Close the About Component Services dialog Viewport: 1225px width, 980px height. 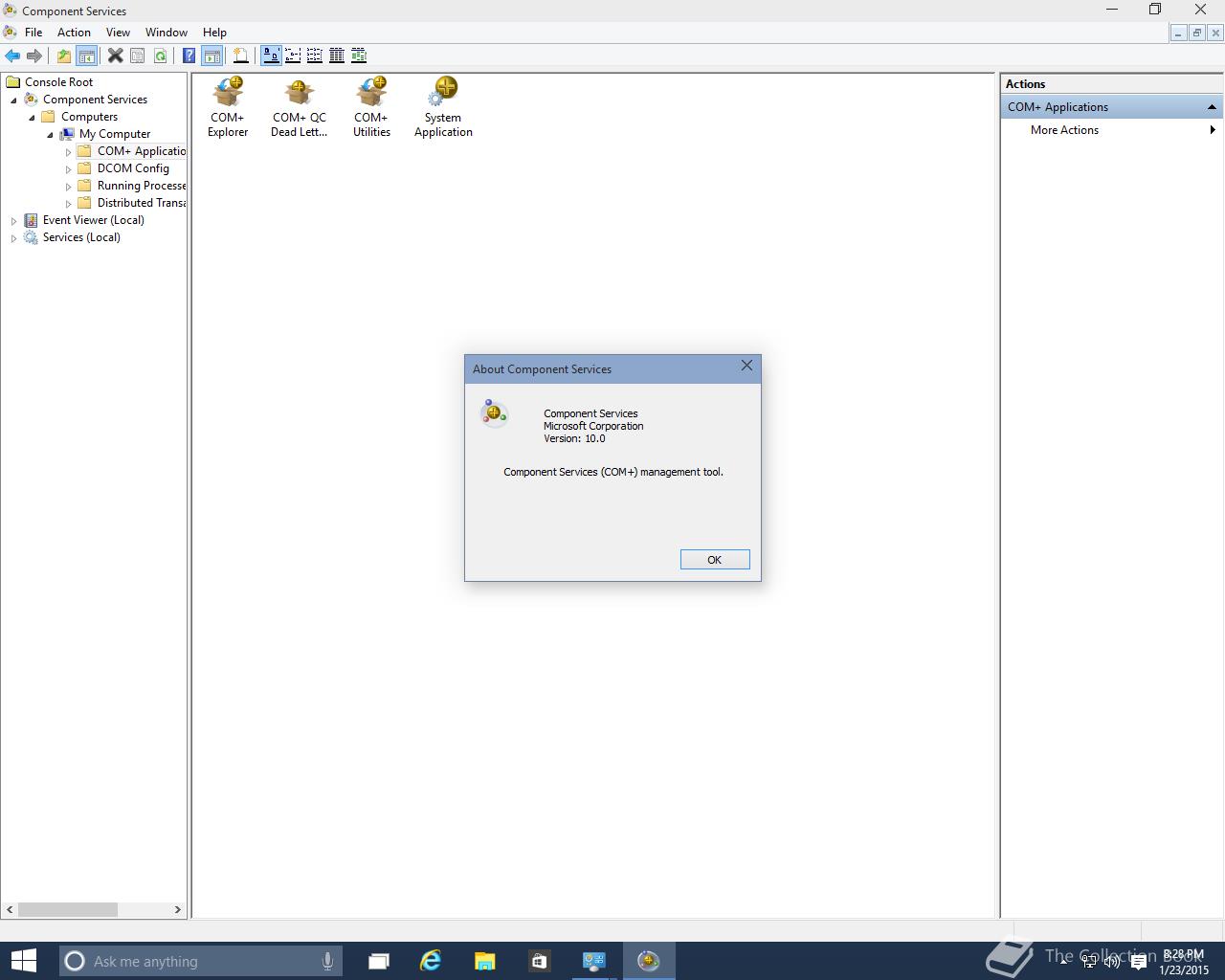click(x=746, y=366)
